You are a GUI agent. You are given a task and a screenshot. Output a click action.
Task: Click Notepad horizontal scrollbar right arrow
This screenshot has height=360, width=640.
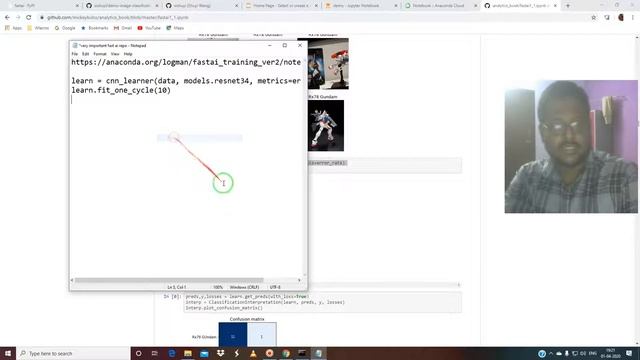299,280
